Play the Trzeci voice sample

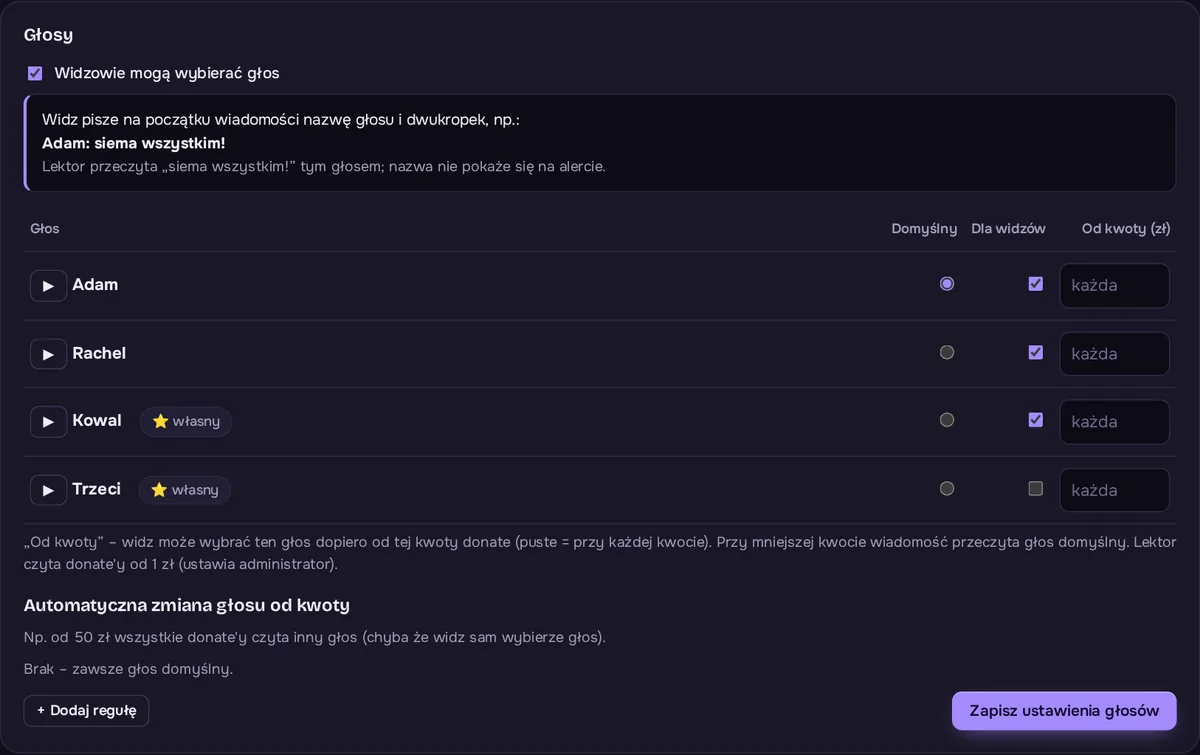[48, 490]
